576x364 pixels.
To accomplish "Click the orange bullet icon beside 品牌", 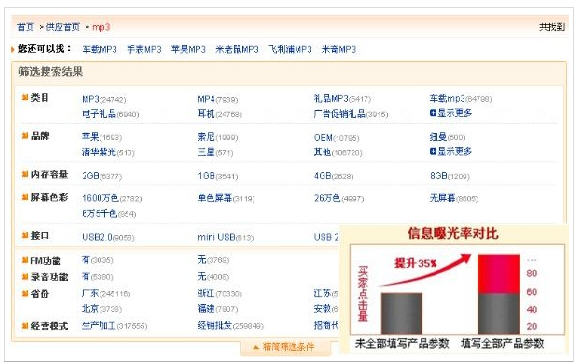I will [25, 136].
